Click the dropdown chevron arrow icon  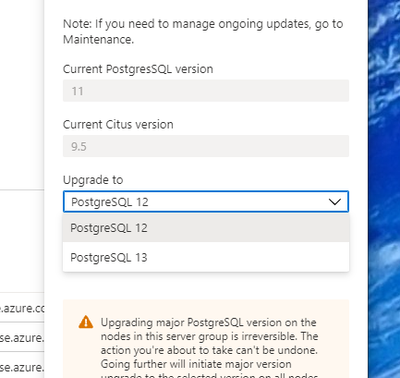335,202
